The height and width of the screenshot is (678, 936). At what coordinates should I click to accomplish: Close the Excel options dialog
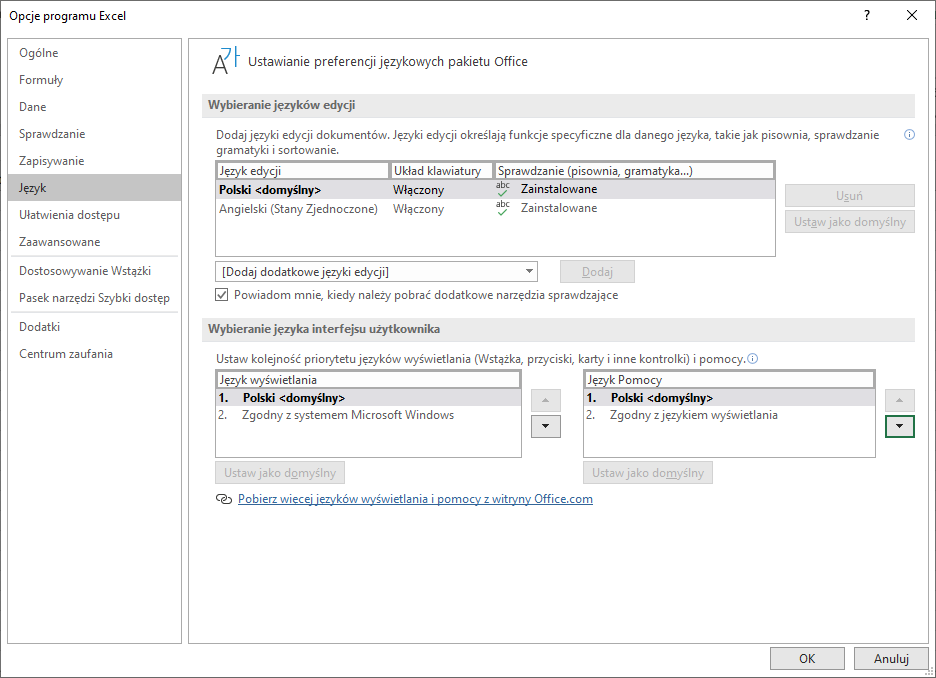pos(912,16)
